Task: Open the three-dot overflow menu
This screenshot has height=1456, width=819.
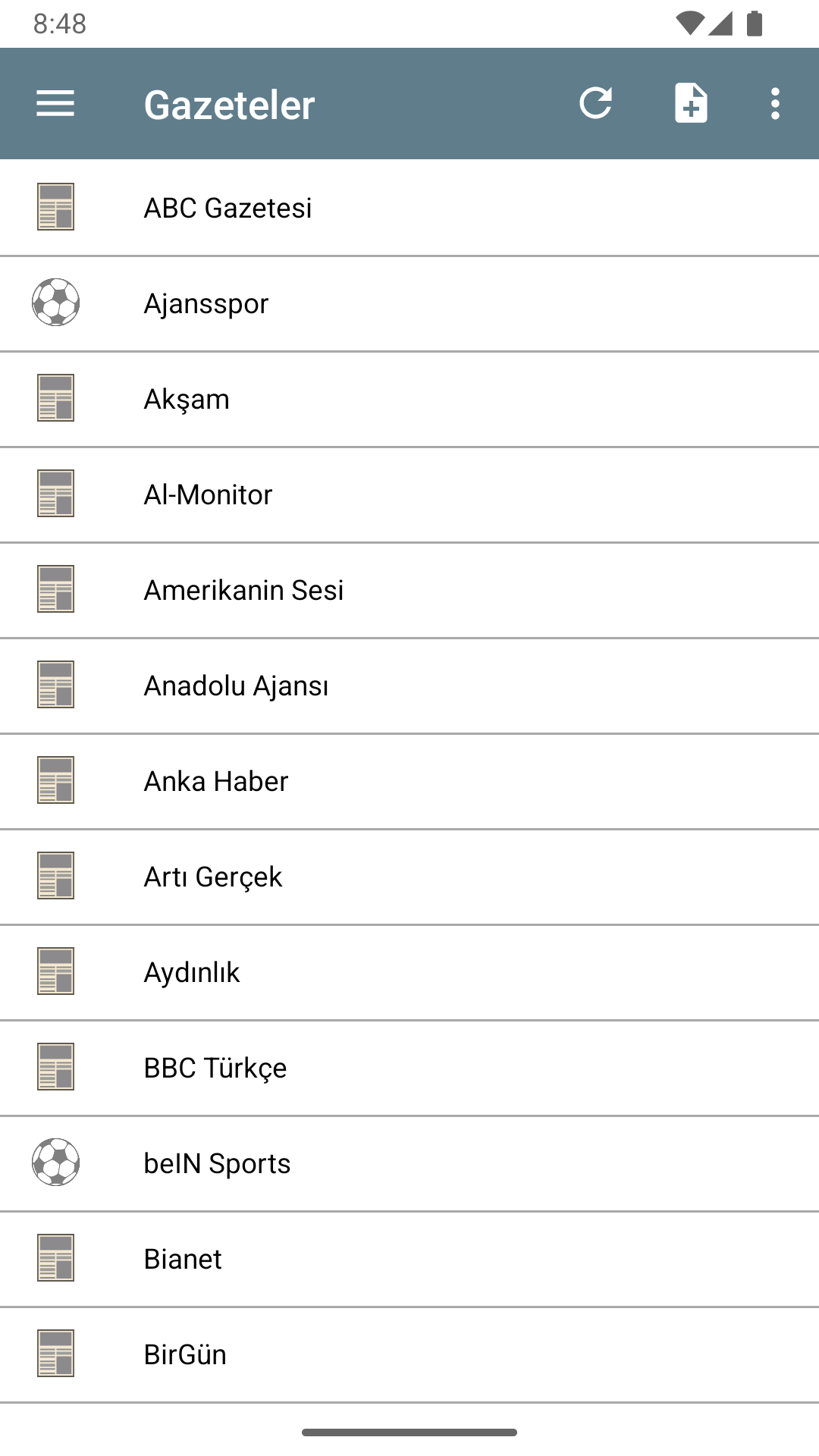Action: pos(774,104)
